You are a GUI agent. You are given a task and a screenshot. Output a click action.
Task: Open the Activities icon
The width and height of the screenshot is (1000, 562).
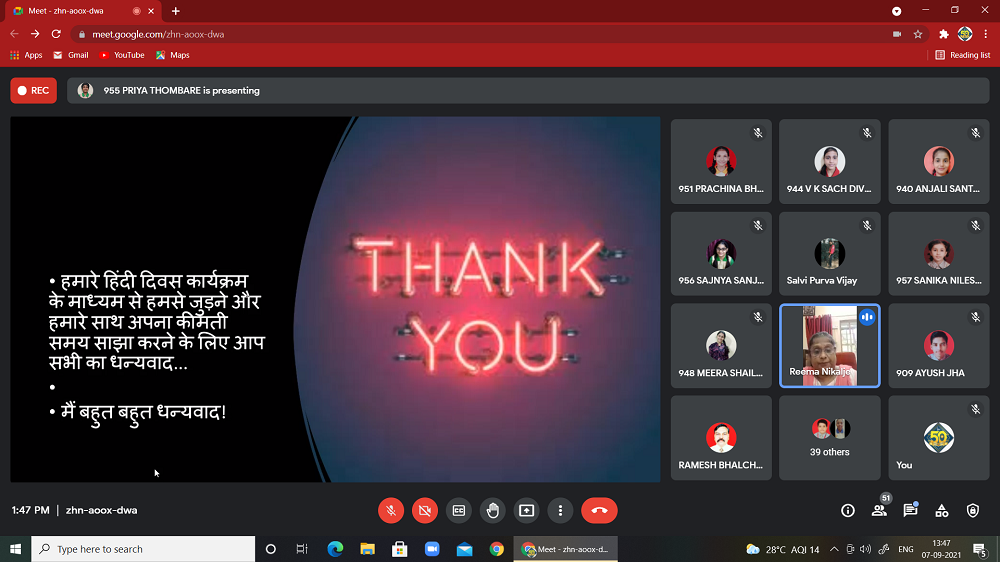pos(942,510)
